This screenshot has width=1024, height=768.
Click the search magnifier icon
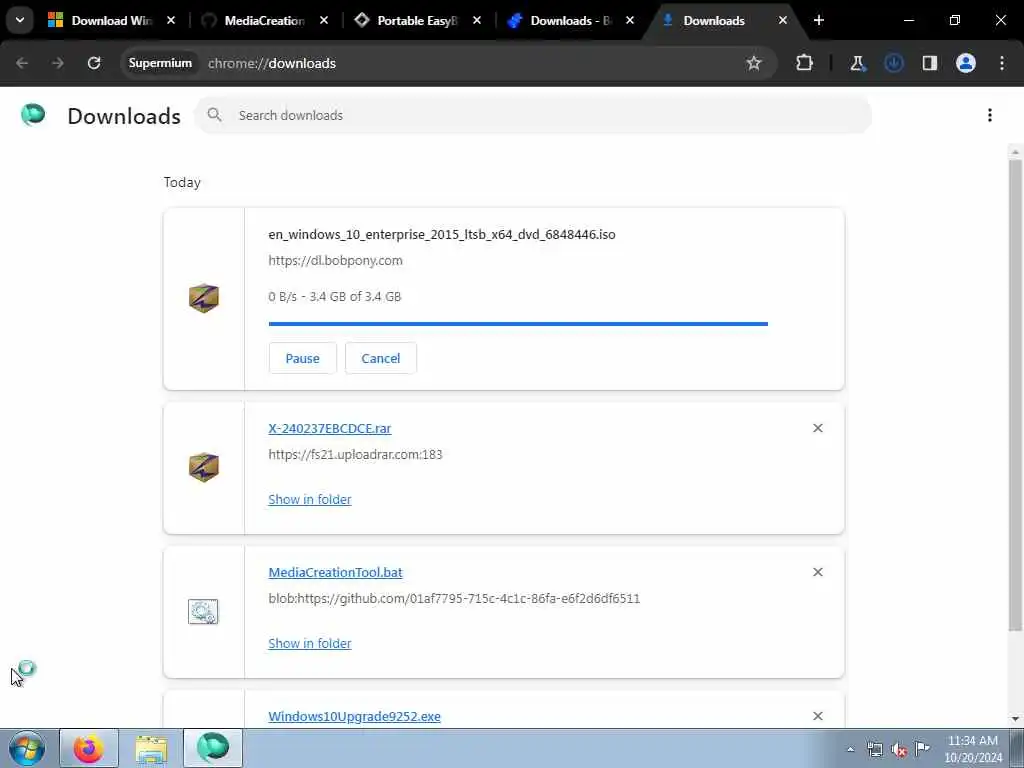pyautogui.click(x=214, y=115)
